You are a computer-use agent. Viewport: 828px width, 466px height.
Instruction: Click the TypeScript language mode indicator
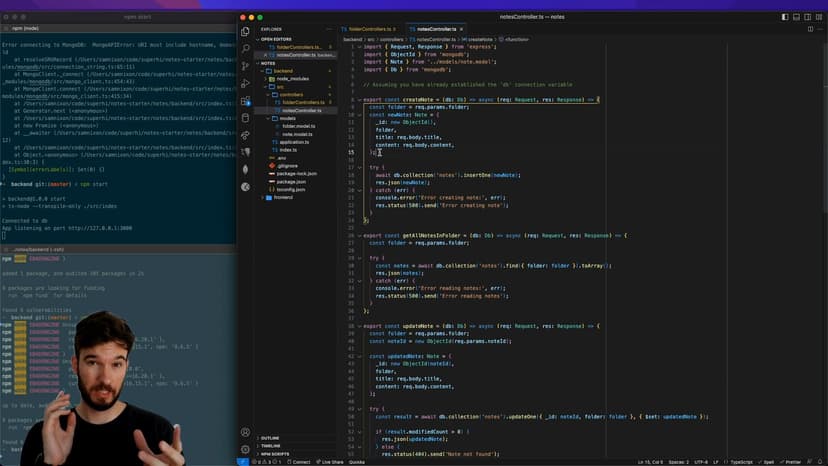point(741,462)
